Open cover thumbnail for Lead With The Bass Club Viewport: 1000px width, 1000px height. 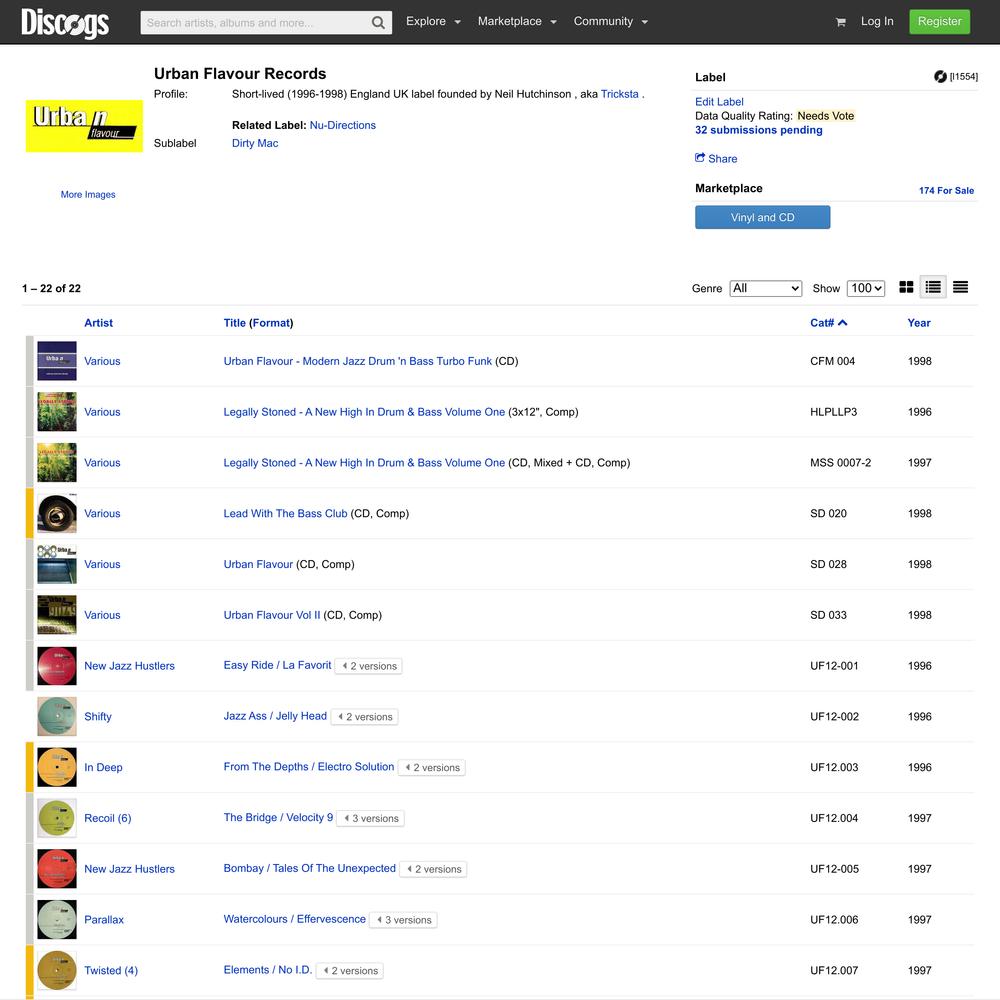pyautogui.click(x=57, y=513)
